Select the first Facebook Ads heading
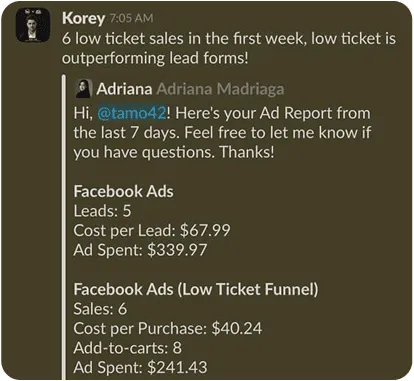Image resolution: width=414 pixels, height=381 pixels. pos(123,192)
